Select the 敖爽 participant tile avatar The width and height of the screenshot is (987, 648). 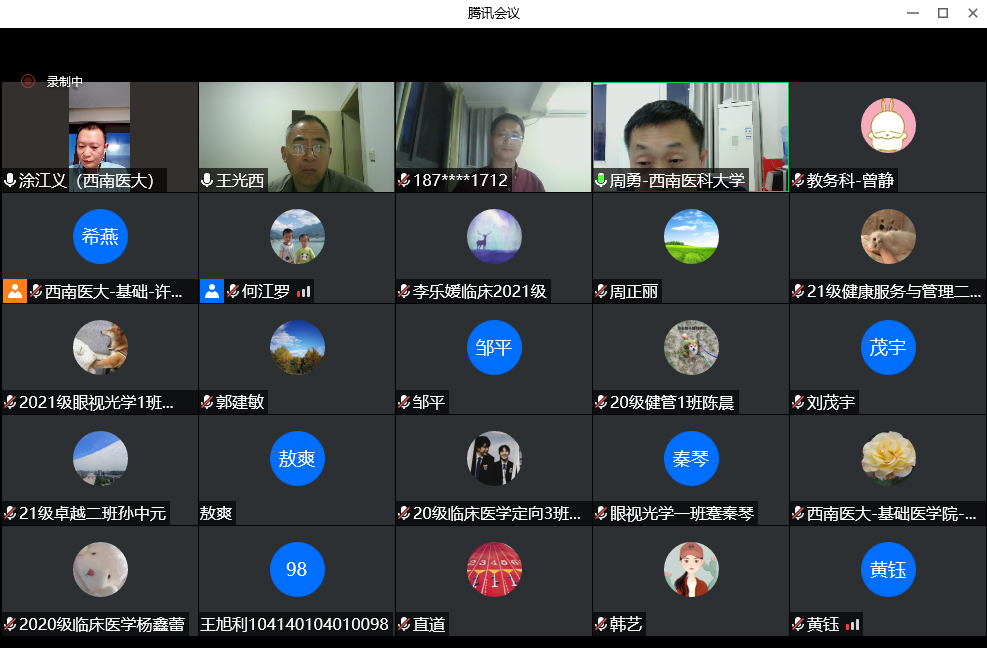point(297,459)
